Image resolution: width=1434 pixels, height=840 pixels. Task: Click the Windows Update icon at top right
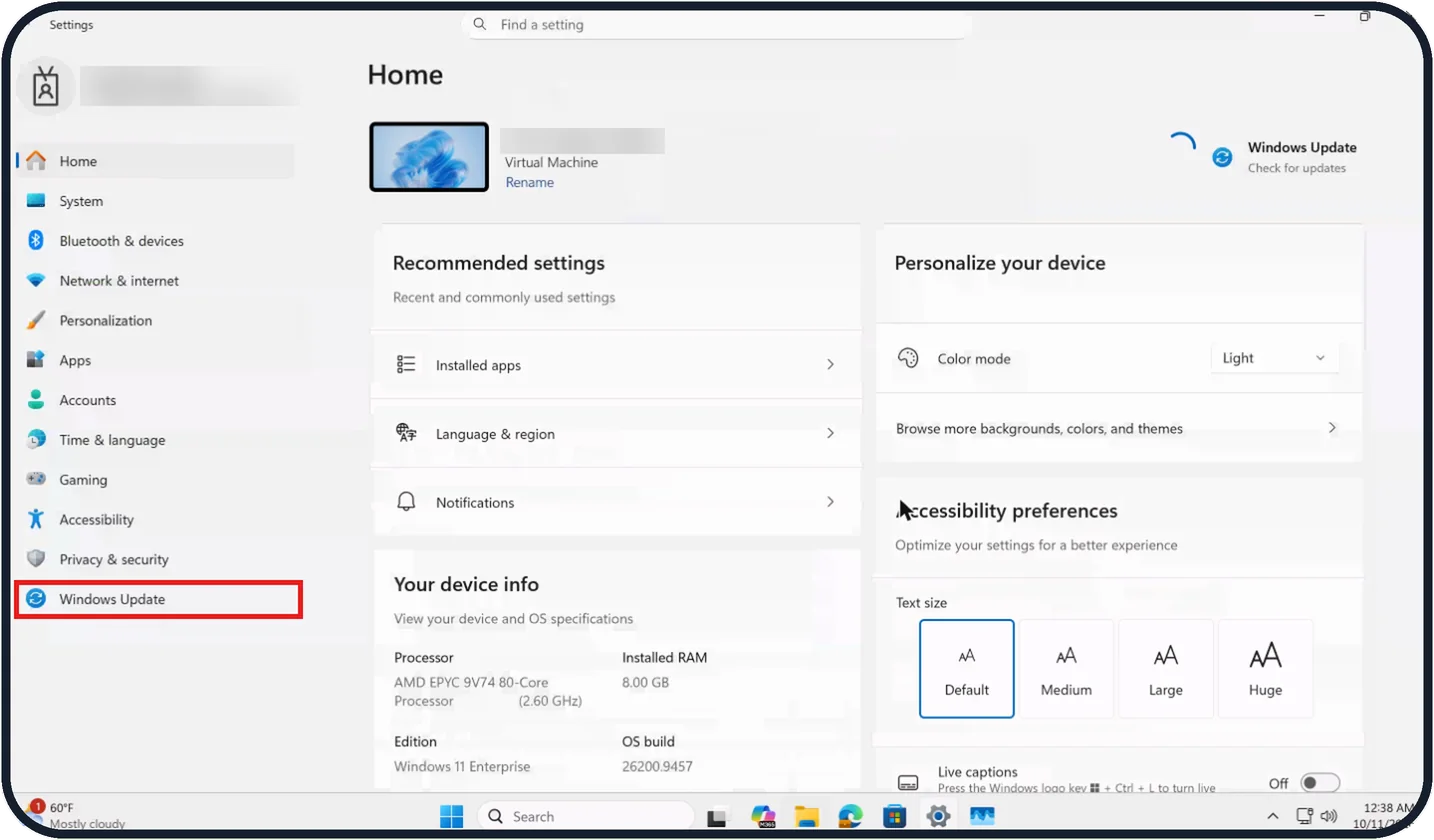[1222, 158]
